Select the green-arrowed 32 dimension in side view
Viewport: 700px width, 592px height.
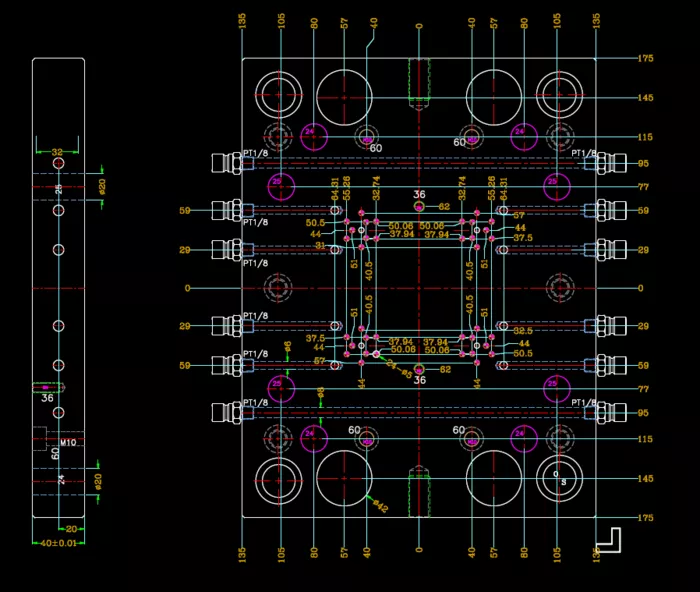[57, 152]
